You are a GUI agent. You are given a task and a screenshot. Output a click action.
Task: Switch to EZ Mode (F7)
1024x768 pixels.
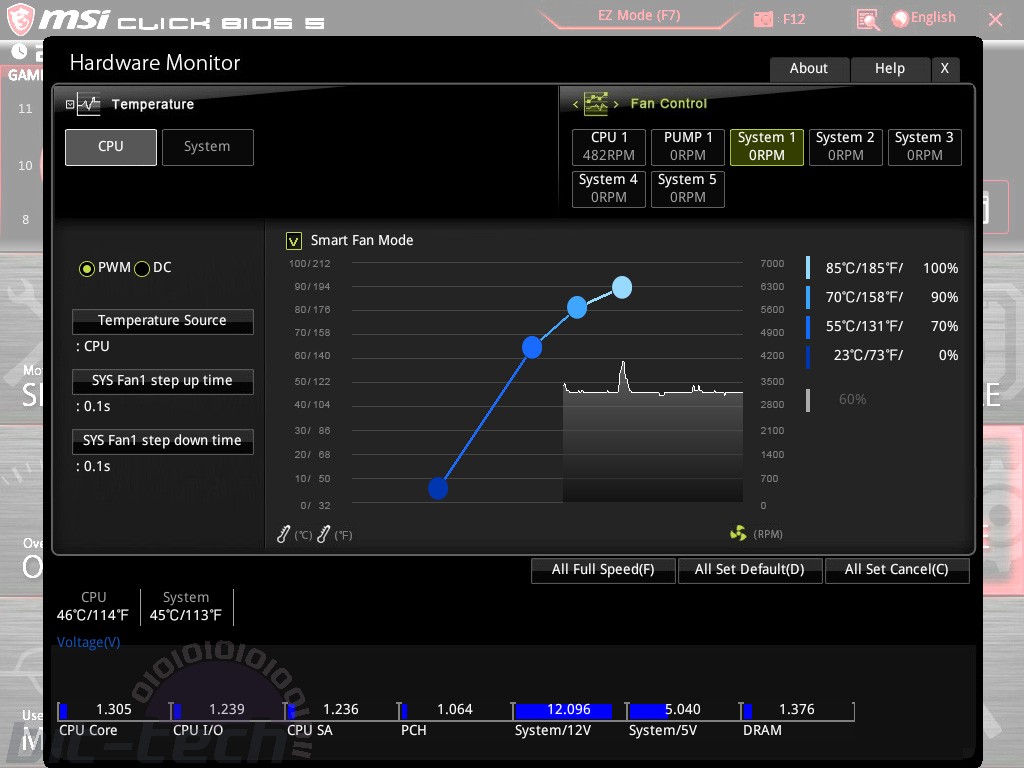(x=639, y=16)
